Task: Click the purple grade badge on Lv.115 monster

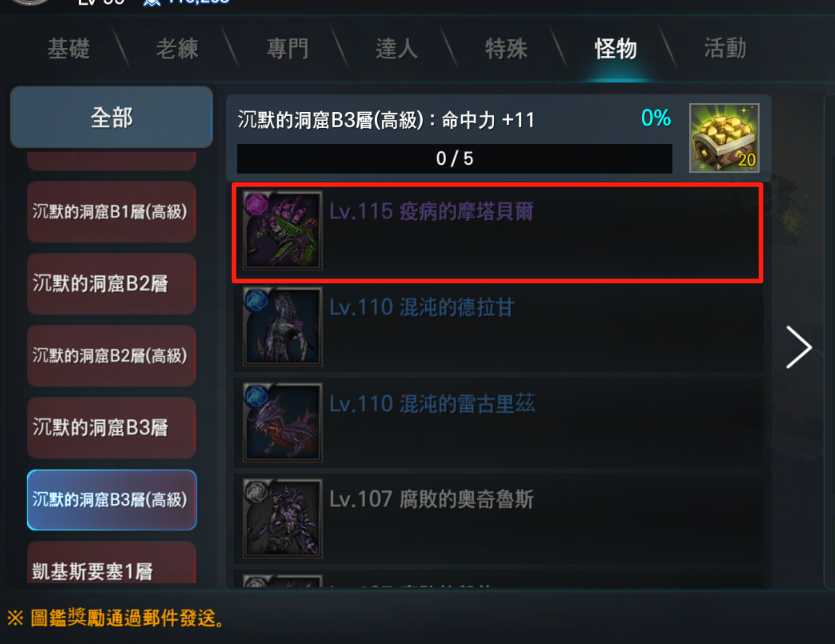Action: pyautogui.click(x=257, y=205)
